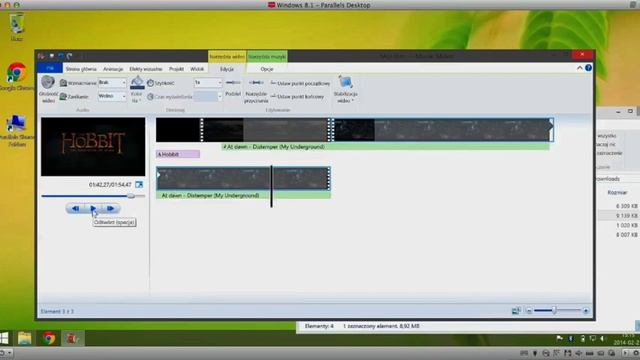
Task: Click Redo icon in title bar
Action: point(69,56)
